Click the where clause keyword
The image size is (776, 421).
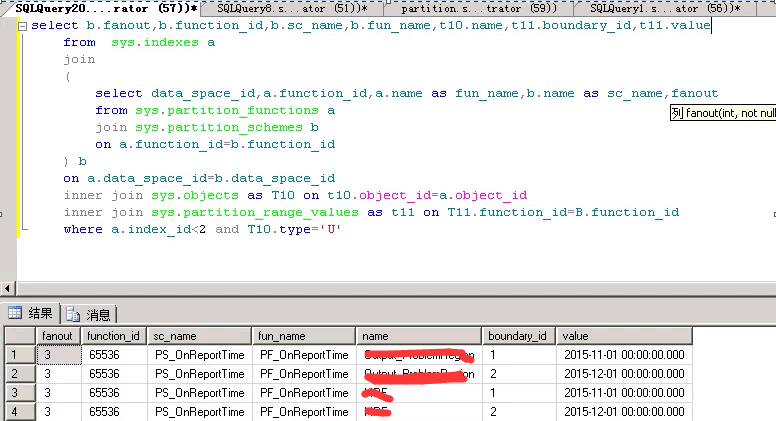[x=83, y=230]
